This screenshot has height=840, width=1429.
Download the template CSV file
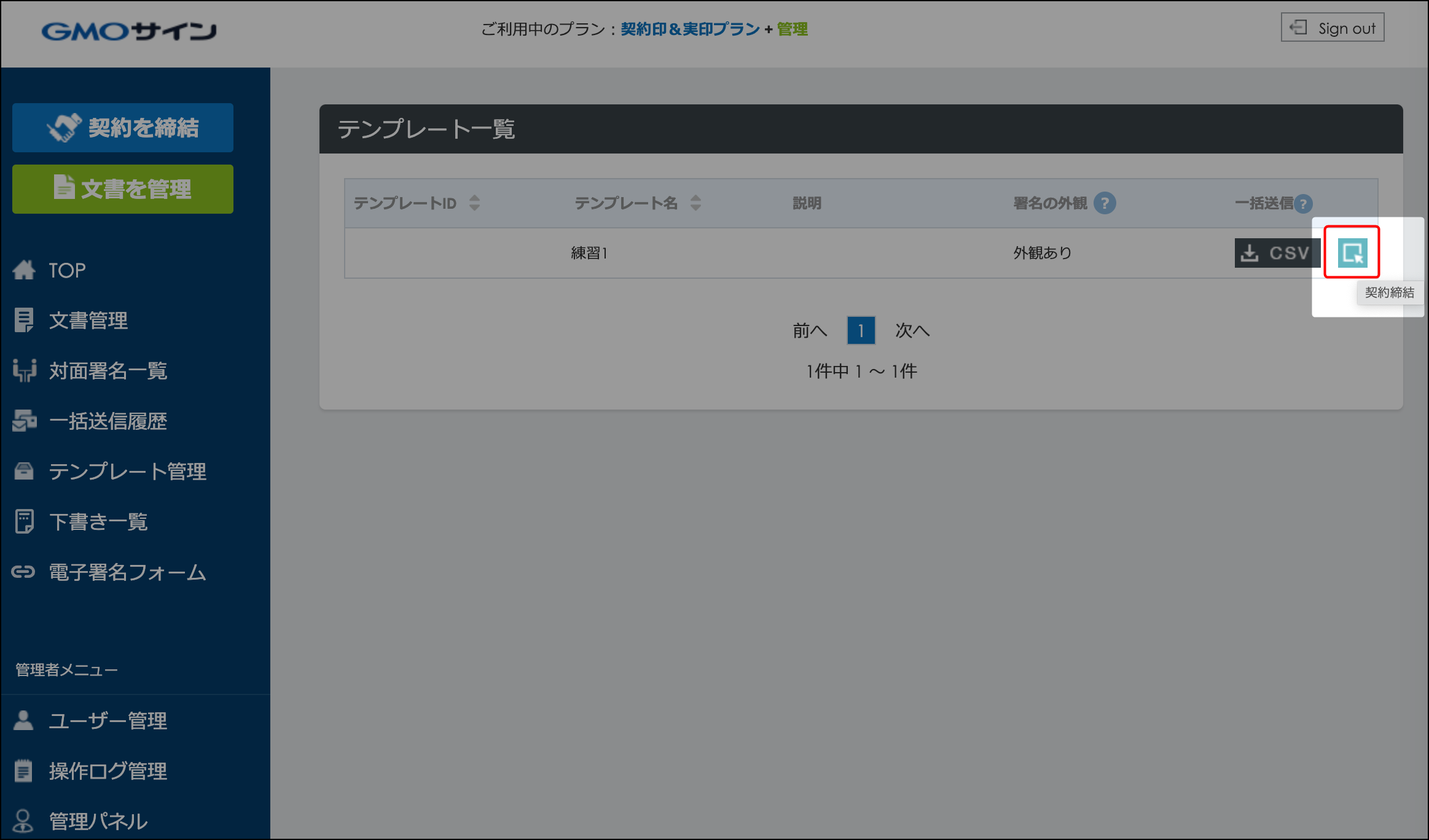pos(1277,252)
